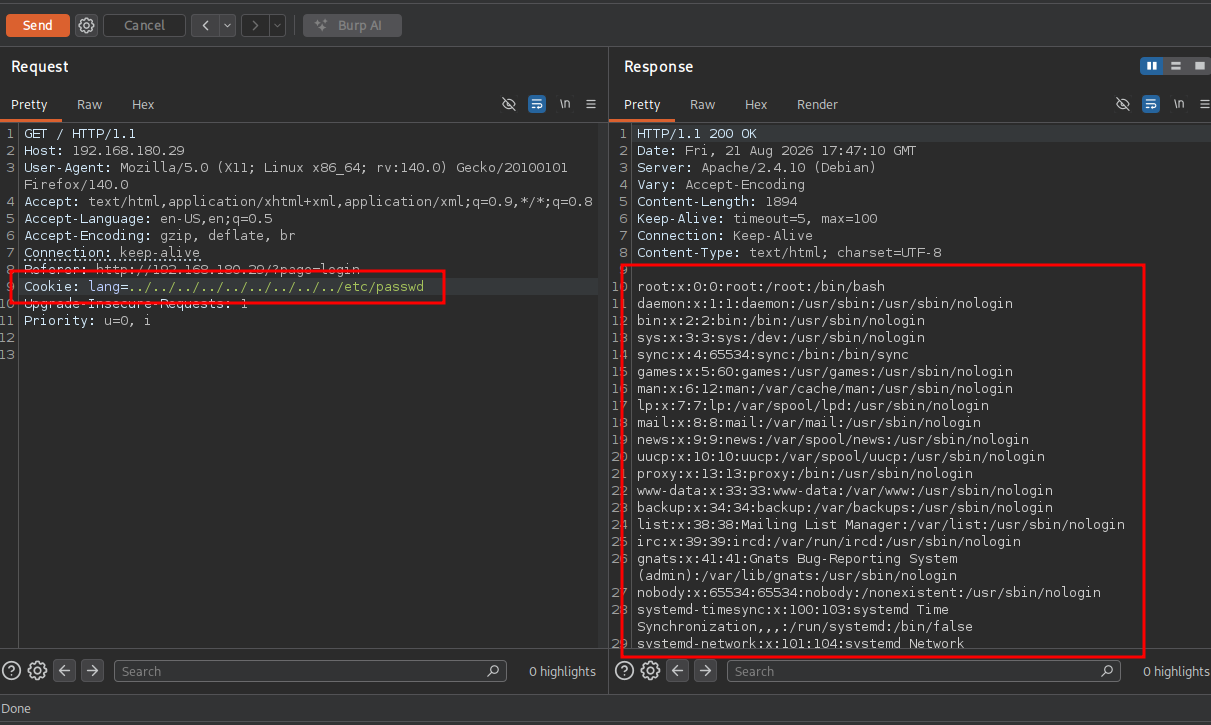This screenshot has height=725, width=1211.
Task: Switch Response panel to Pretty tab
Action: [x=642, y=104]
